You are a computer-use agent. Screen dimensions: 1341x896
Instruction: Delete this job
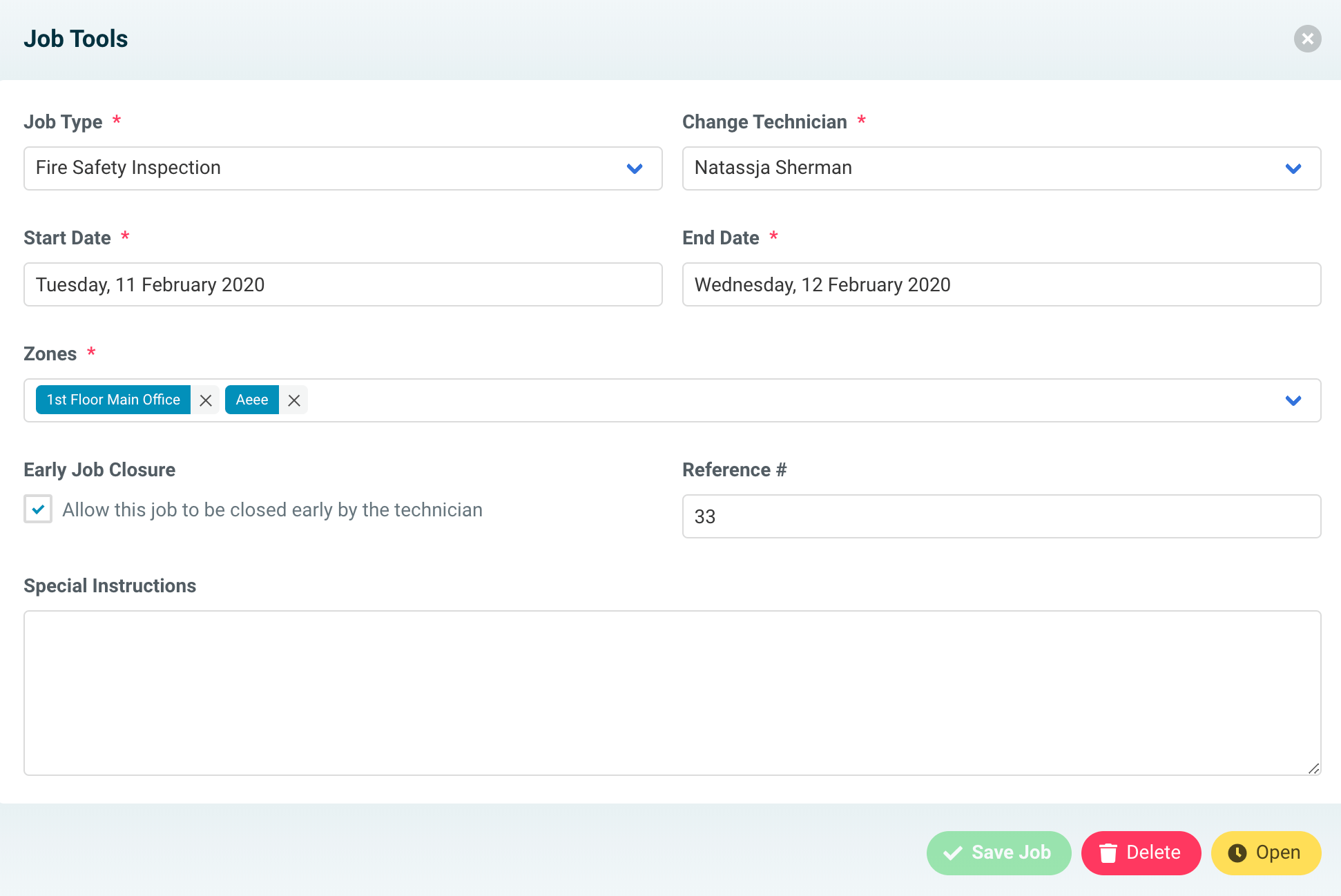[1141, 853]
